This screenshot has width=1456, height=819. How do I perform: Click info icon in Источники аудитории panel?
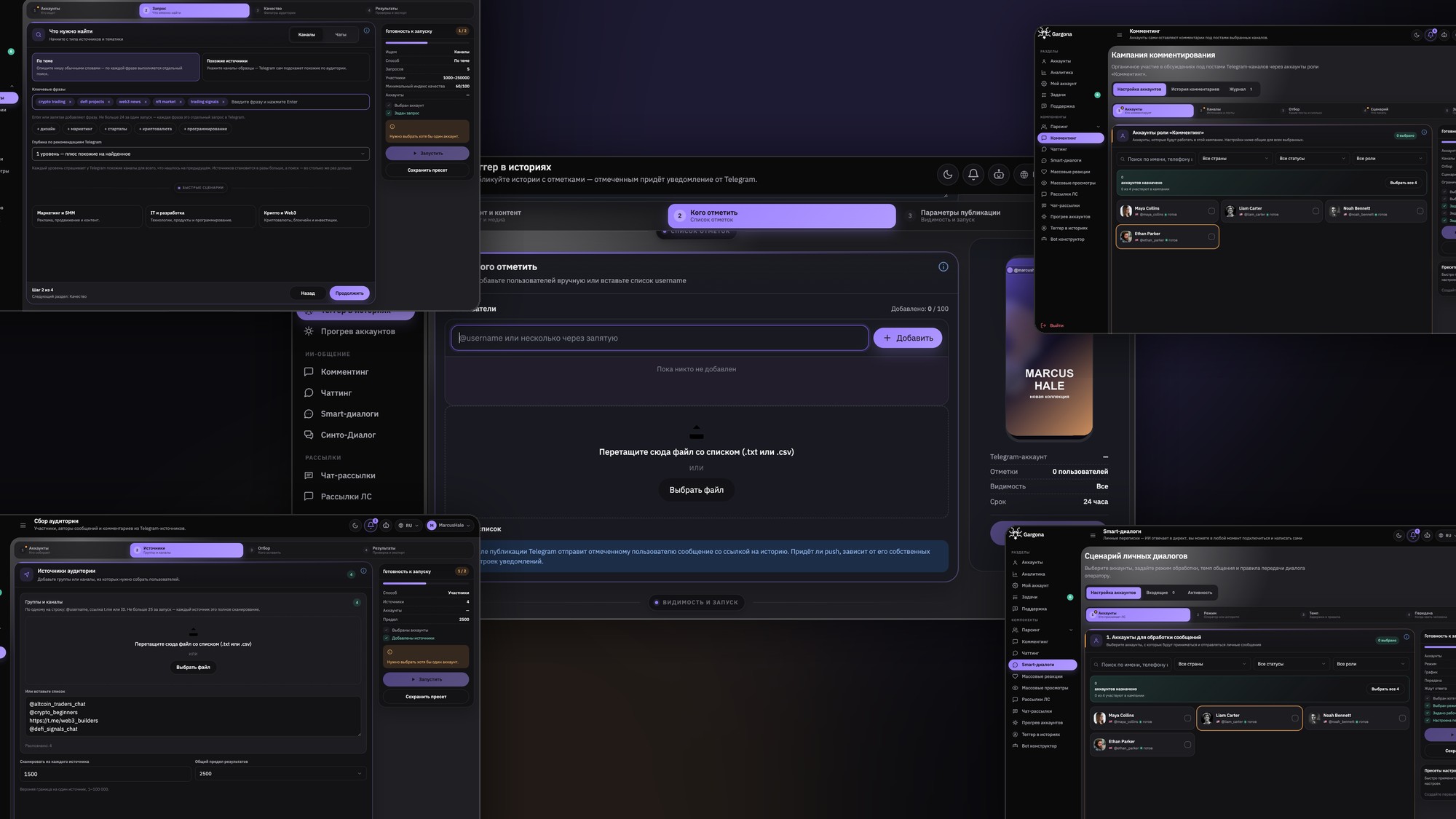pyautogui.click(x=363, y=571)
